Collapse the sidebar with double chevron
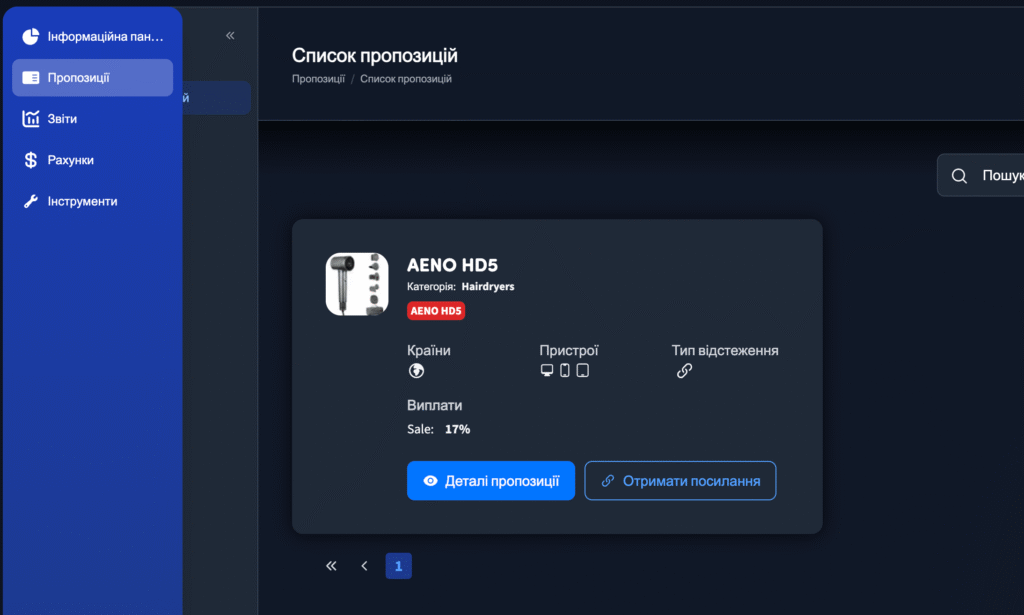The height and width of the screenshot is (615, 1024). (x=230, y=36)
